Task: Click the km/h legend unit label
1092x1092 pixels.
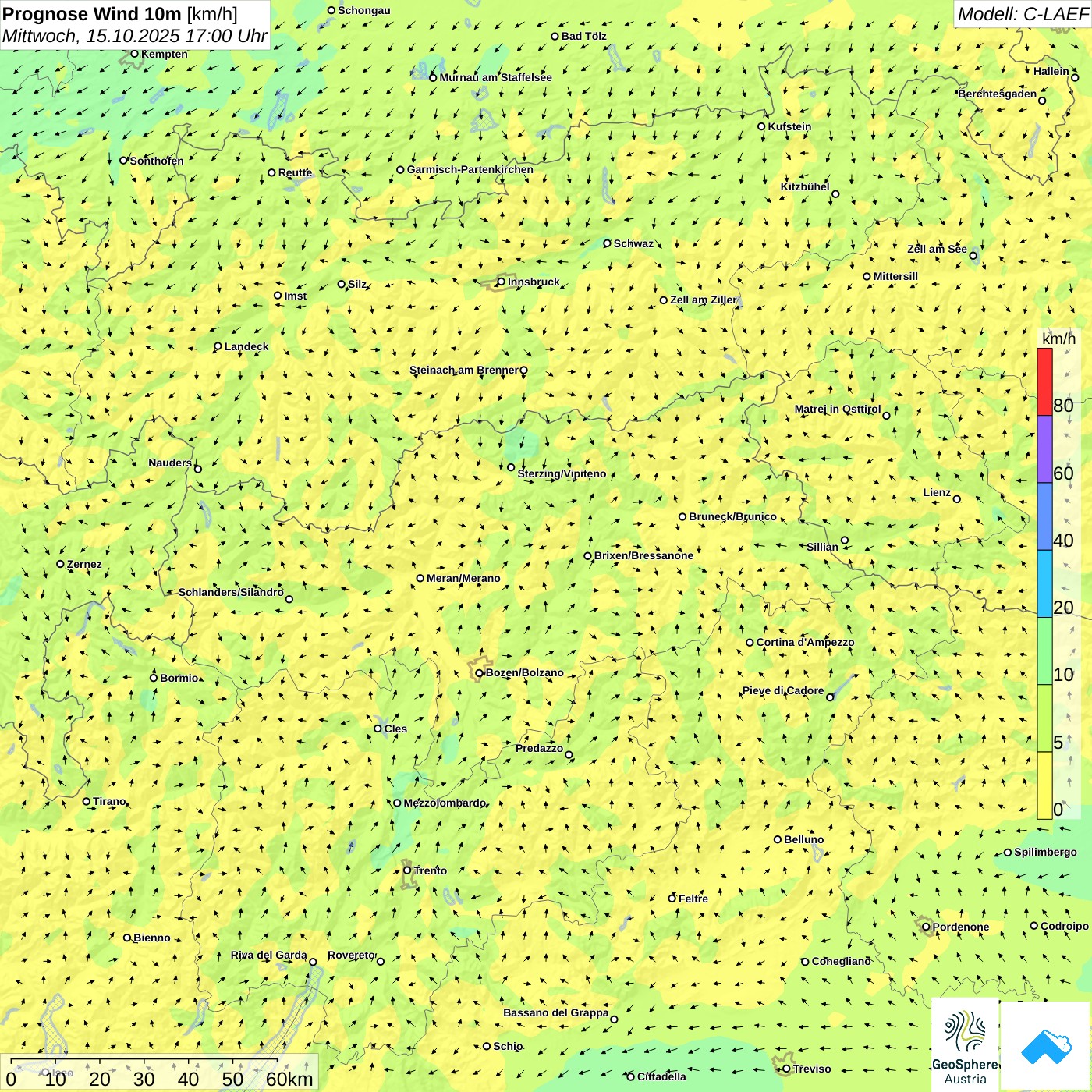Action: 1058,339
